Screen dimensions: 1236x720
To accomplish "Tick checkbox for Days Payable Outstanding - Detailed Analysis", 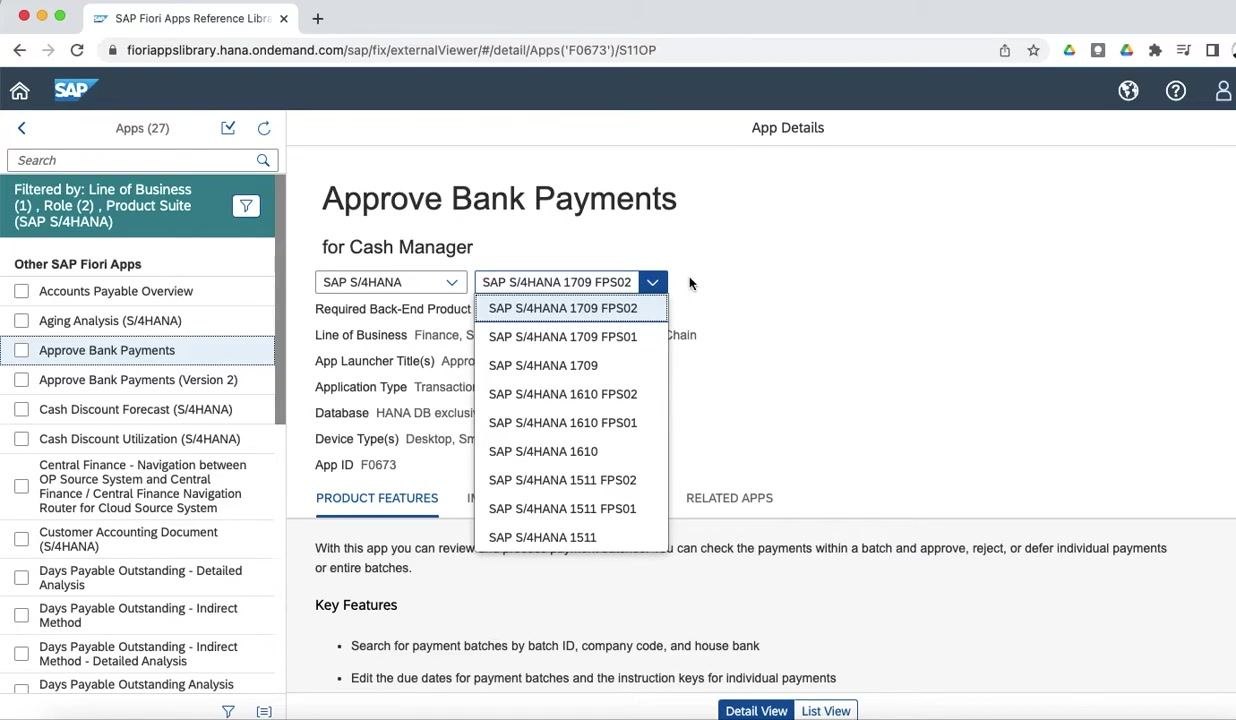I will coord(22,577).
